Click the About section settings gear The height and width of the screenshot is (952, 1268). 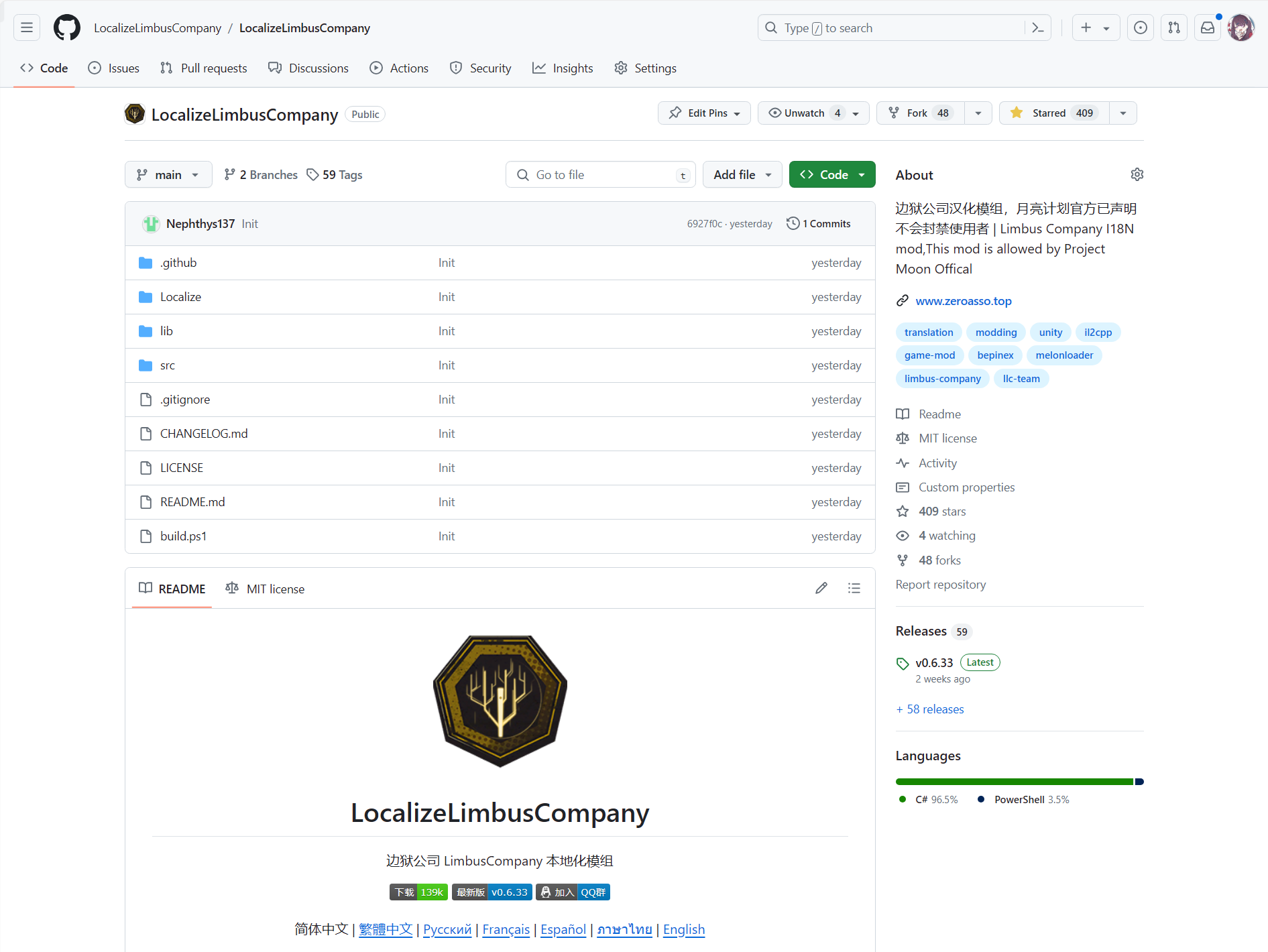[x=1137, y=174]
